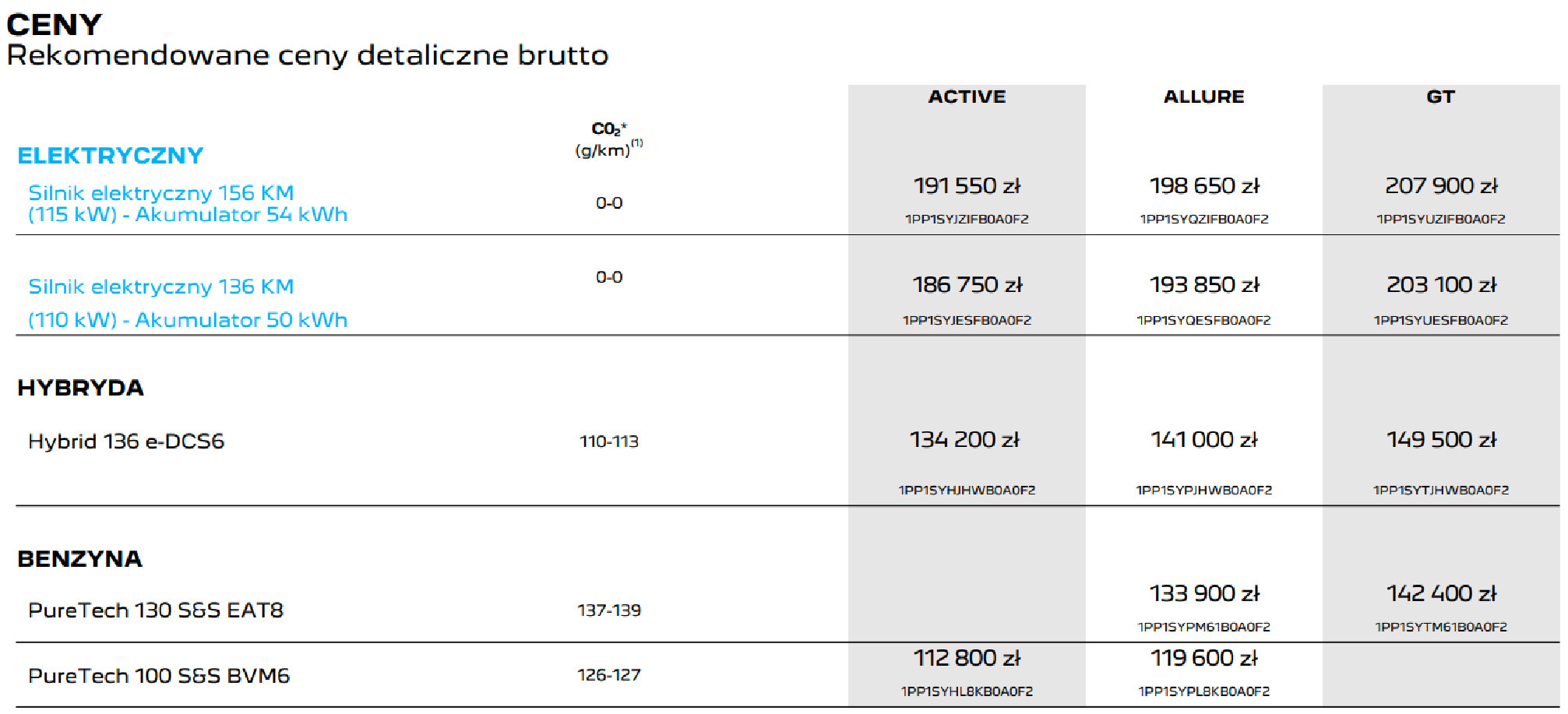
Task: Select the ELEKTRYCZNY section heading
Action: [110, 156]
